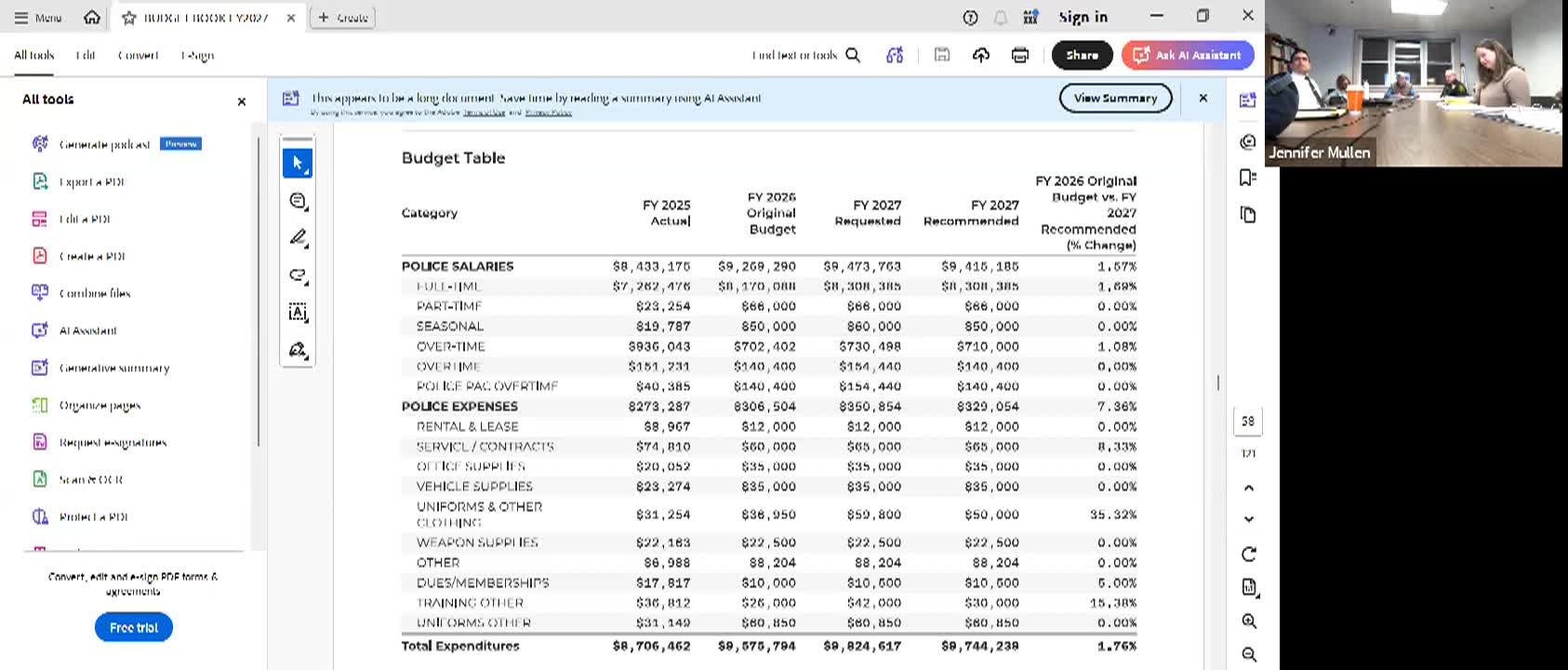Switch to the Convert tab

(x=138, y=55)
